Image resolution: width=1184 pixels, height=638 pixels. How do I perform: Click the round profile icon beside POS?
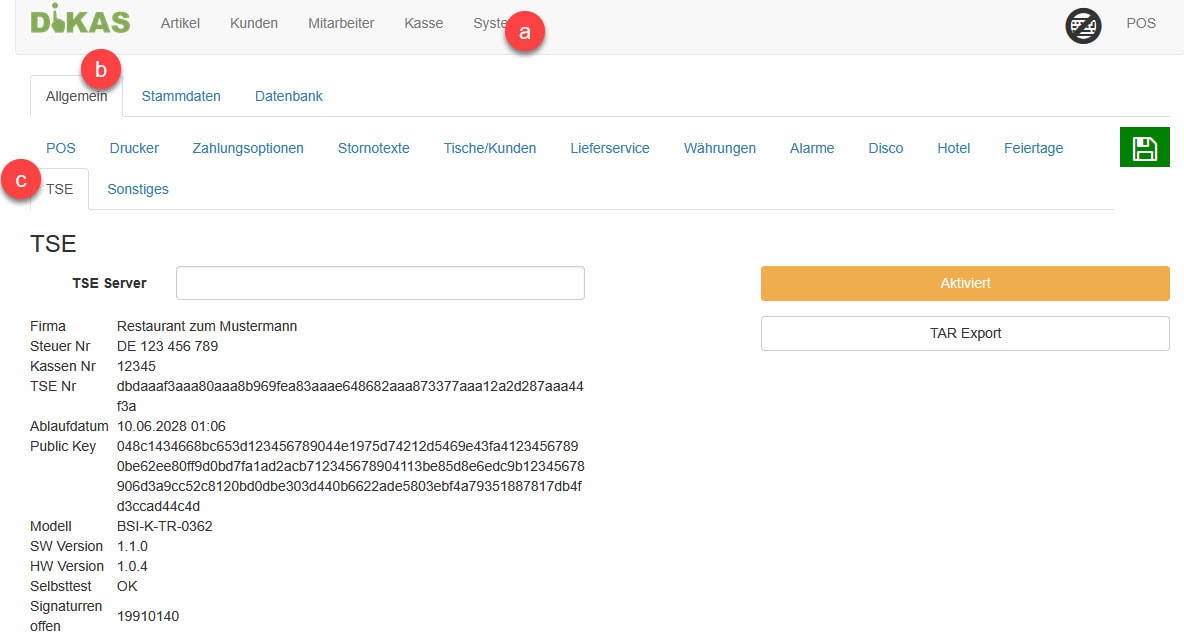point(1083,25)
